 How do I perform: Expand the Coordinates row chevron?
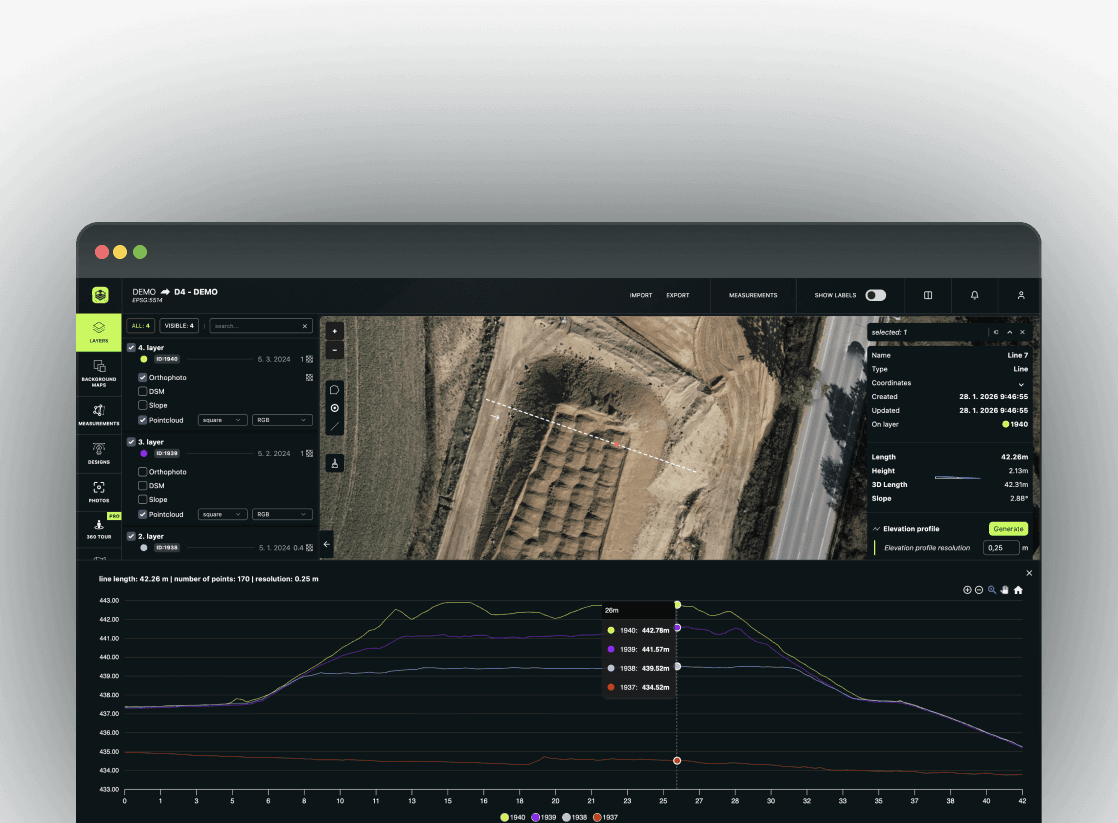[x=1021, y=384]
